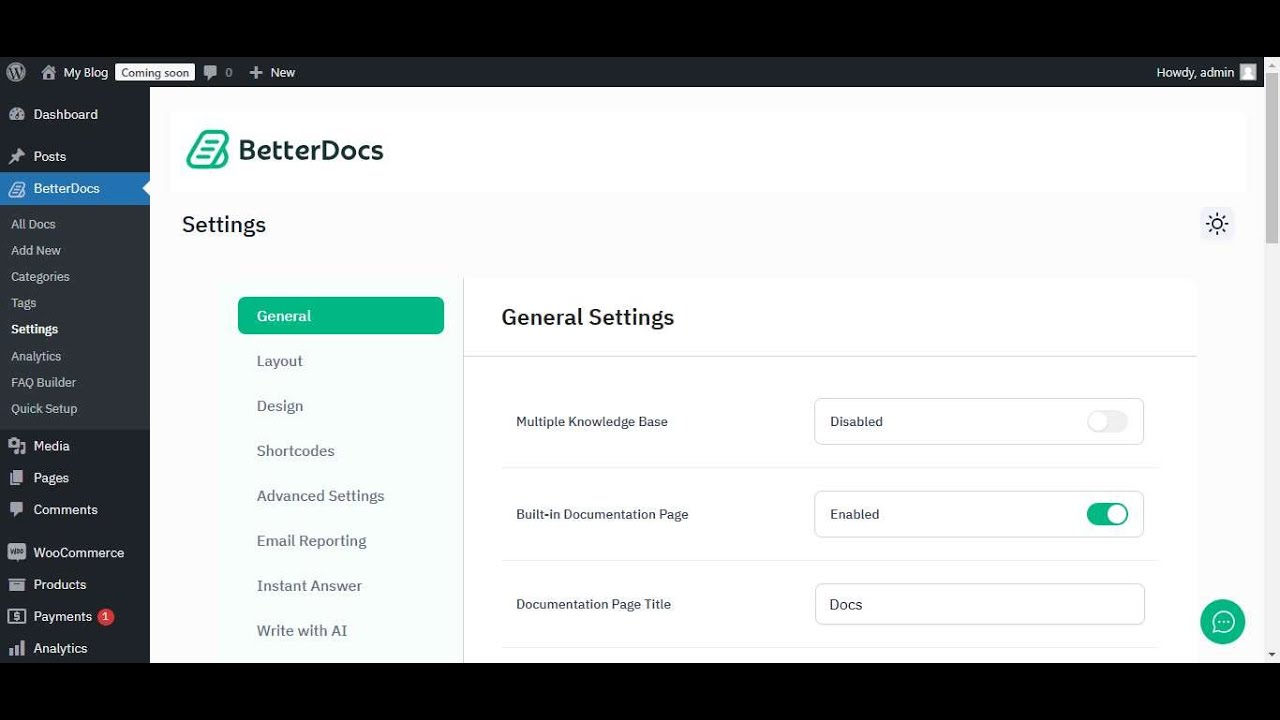Viewport: 1280px width, 720px height.
Task: Click the Media icon in sidebar
Action: click(x=17, y=446)
